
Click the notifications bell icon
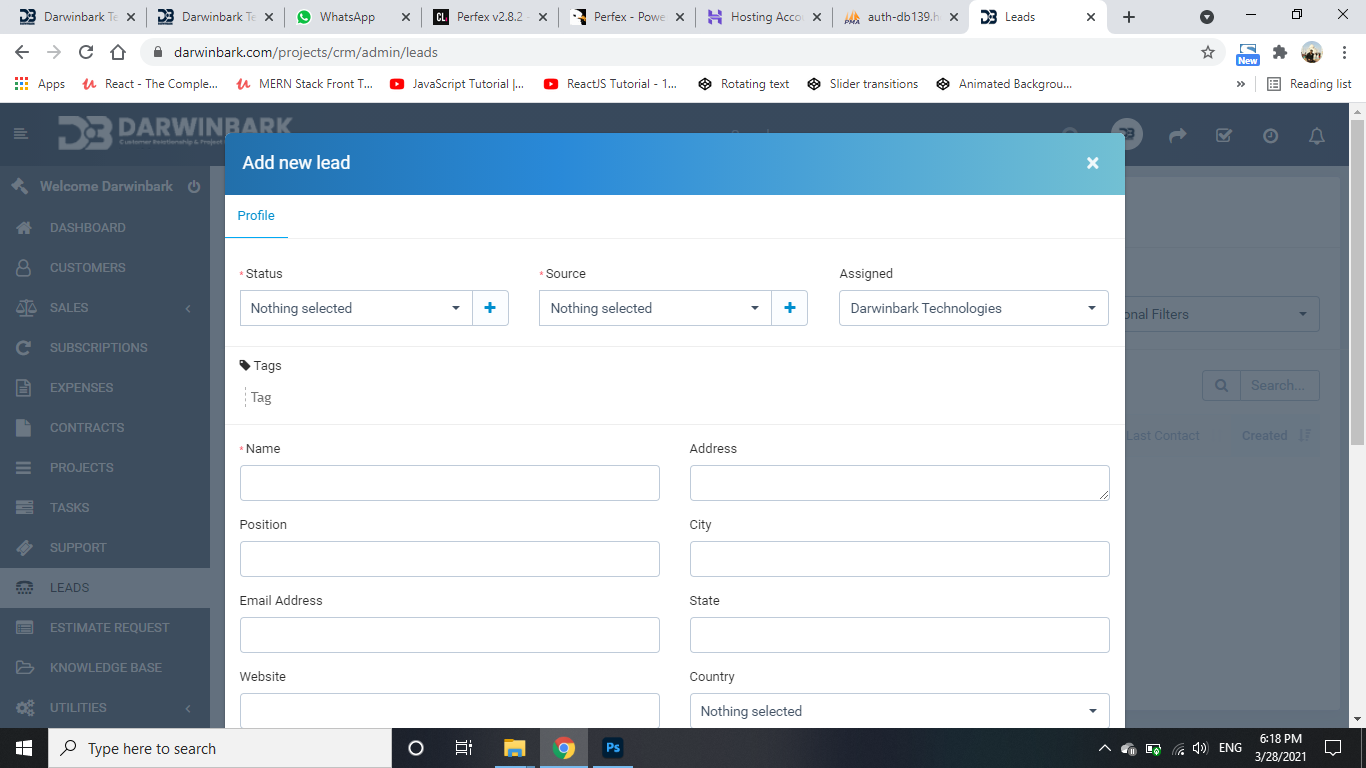click(x=1317, y=136)
